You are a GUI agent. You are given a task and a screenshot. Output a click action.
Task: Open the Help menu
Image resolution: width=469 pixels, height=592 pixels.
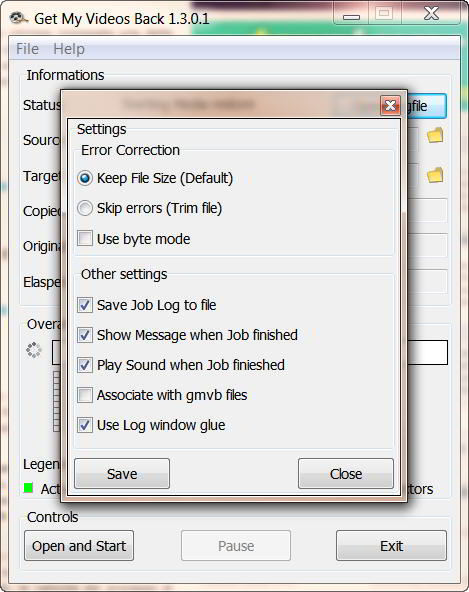click(x=69, y=49)
